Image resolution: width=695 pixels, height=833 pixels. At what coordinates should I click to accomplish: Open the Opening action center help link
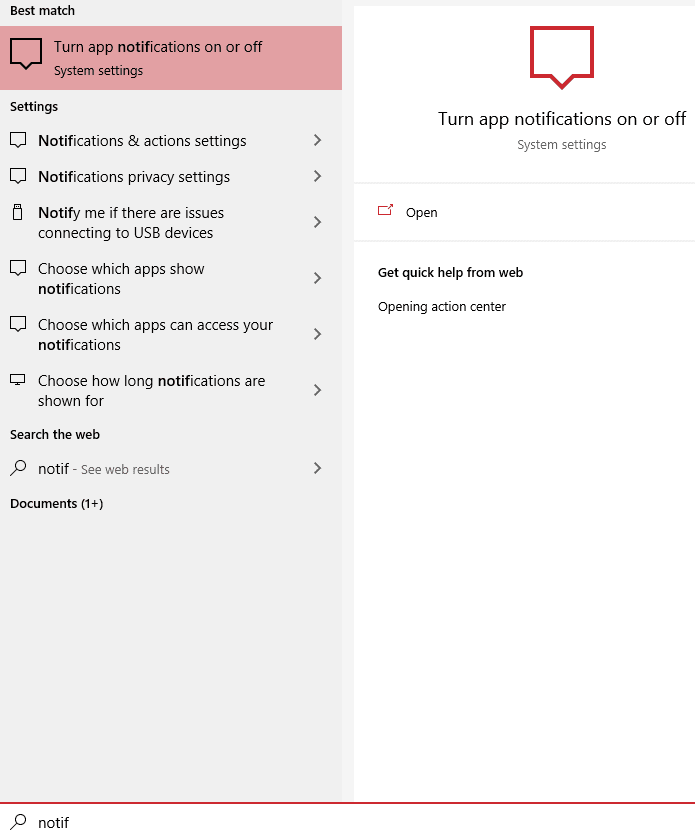(442, 307)
